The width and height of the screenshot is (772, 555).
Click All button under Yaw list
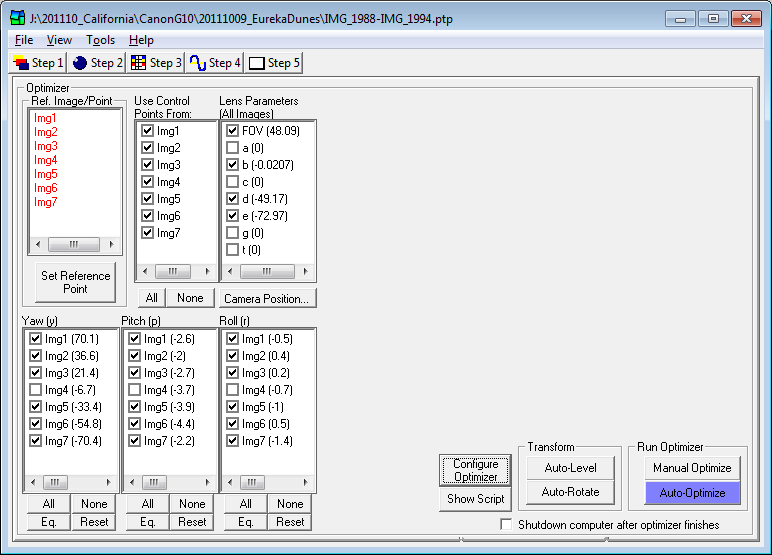tap(49, 504)
